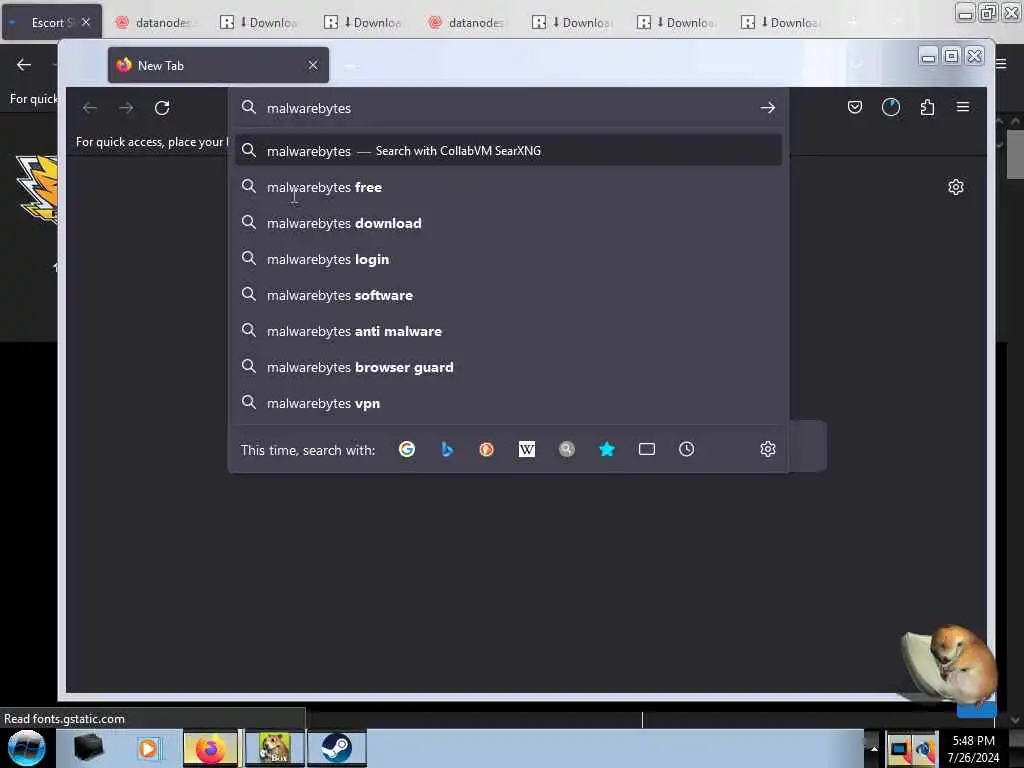Open the black box taskbar icon
Screen dimensions: 1024x768
pos(88,748)
